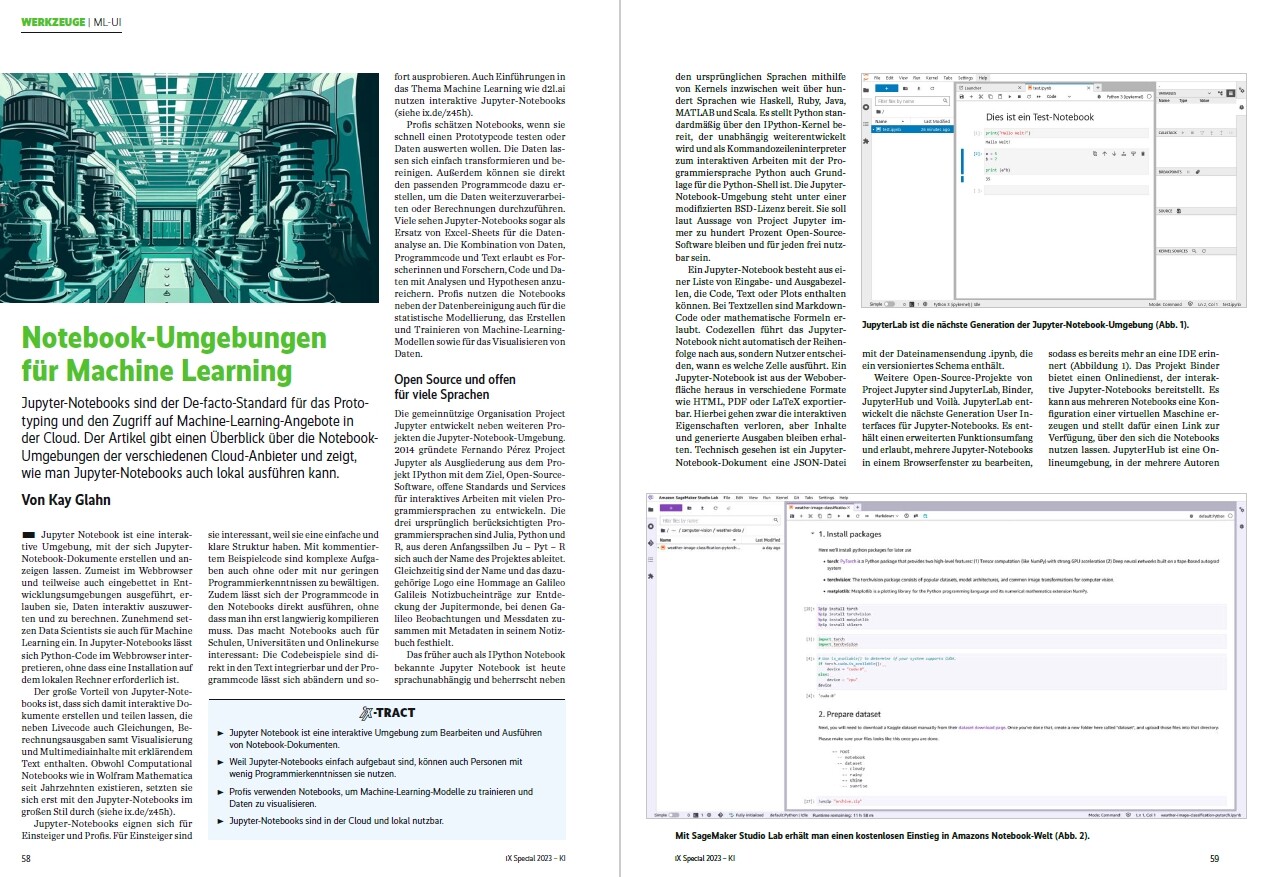Create new folder via JupyterLab file browser icon
The image size is (1264, 877).
[905, 89]
